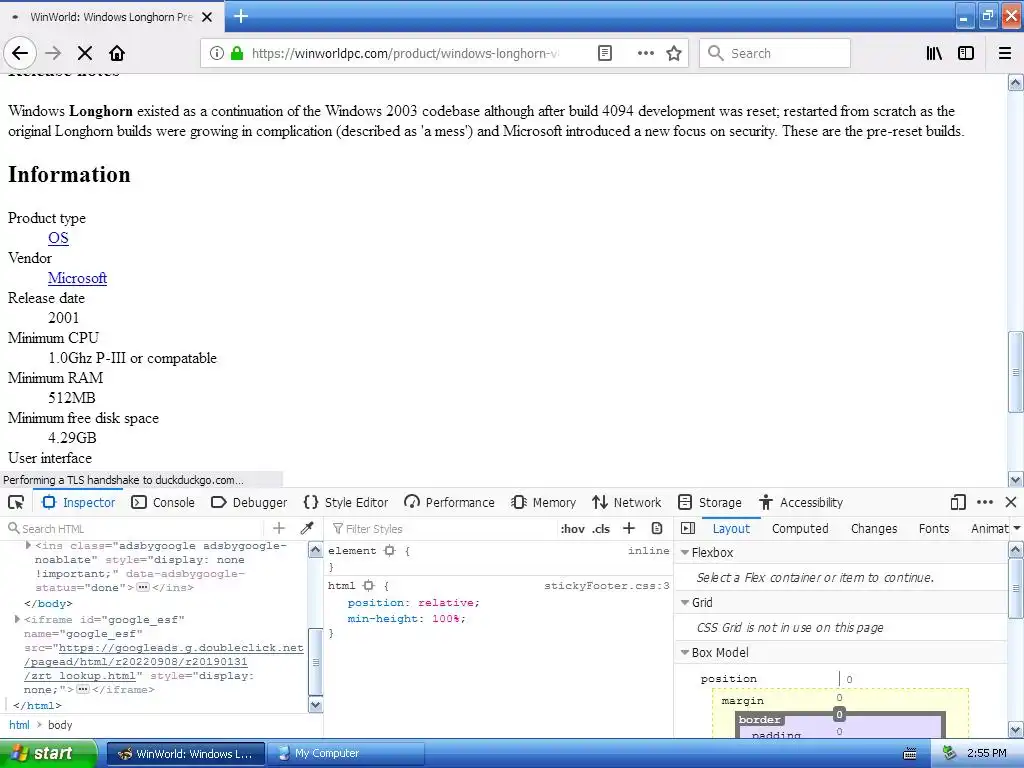Click the Search HTML field
This screenshot has width=1024, height=768.
pyautogui.click(x=137, y=528)
